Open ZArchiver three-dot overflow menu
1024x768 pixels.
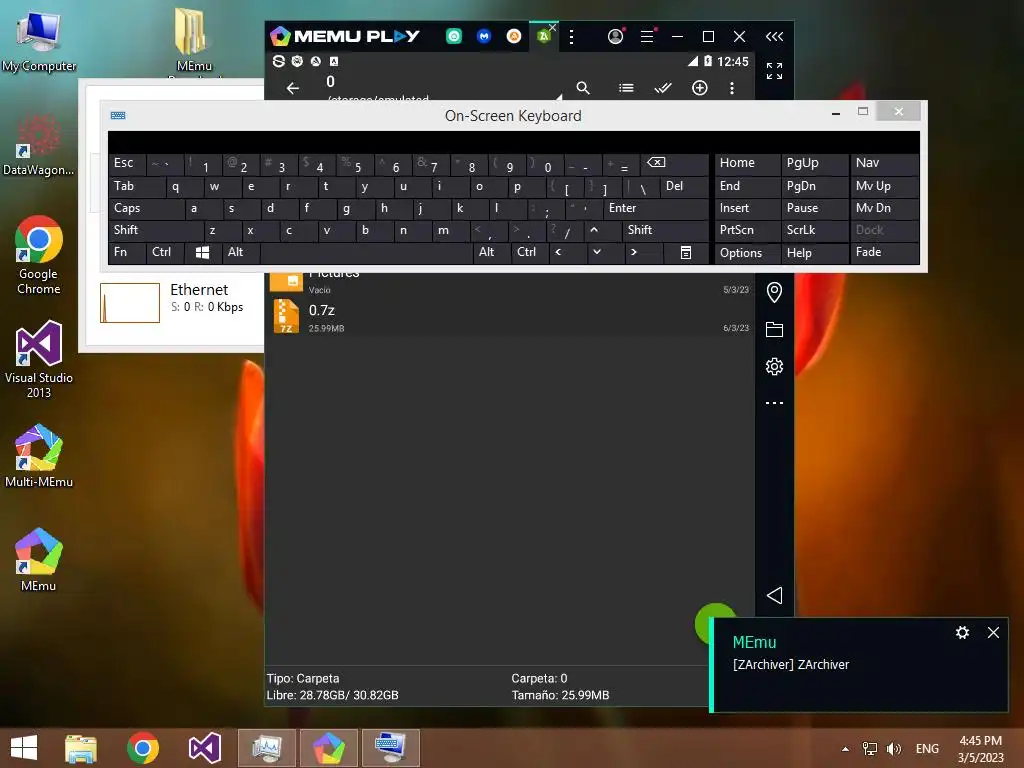[x=731, y=88]
